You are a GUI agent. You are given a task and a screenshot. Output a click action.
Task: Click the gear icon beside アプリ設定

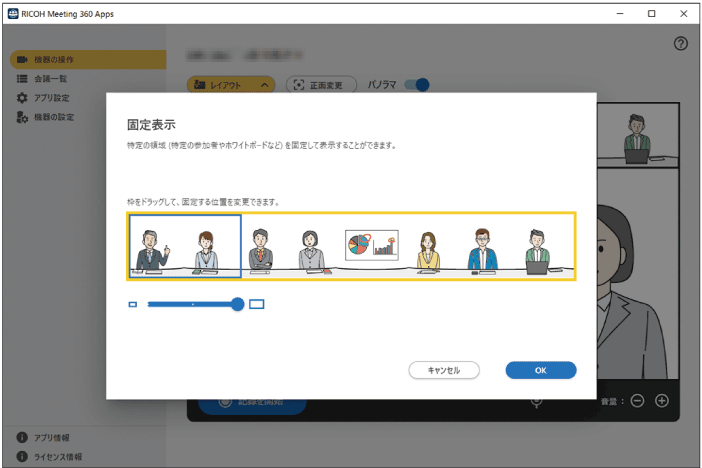pyautogui.click(x=22, y=98)
